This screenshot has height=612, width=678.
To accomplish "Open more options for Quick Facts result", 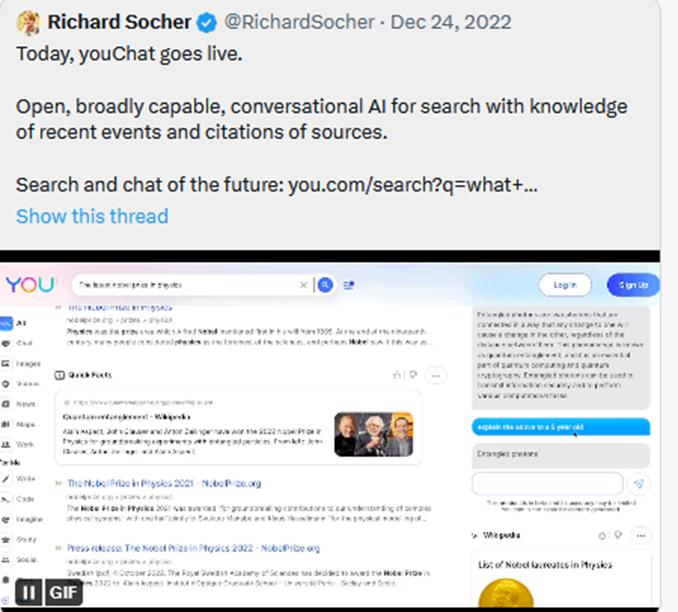I will coord(435,375).
